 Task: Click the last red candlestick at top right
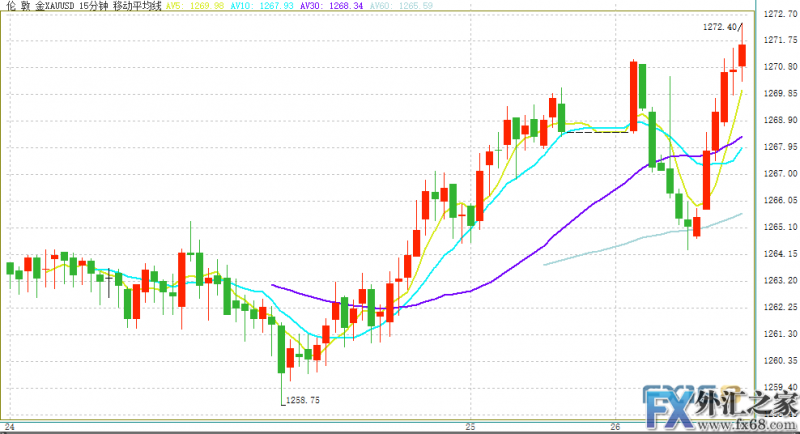pos(742,56)
